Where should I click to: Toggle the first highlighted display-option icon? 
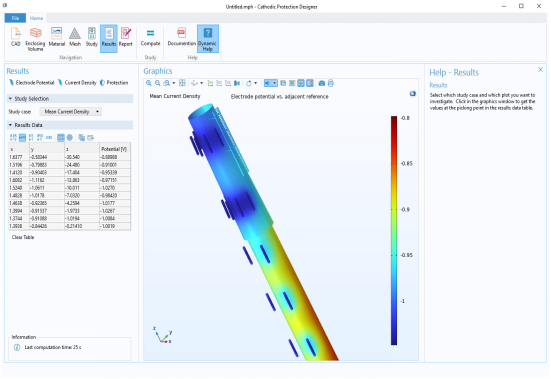301,83
